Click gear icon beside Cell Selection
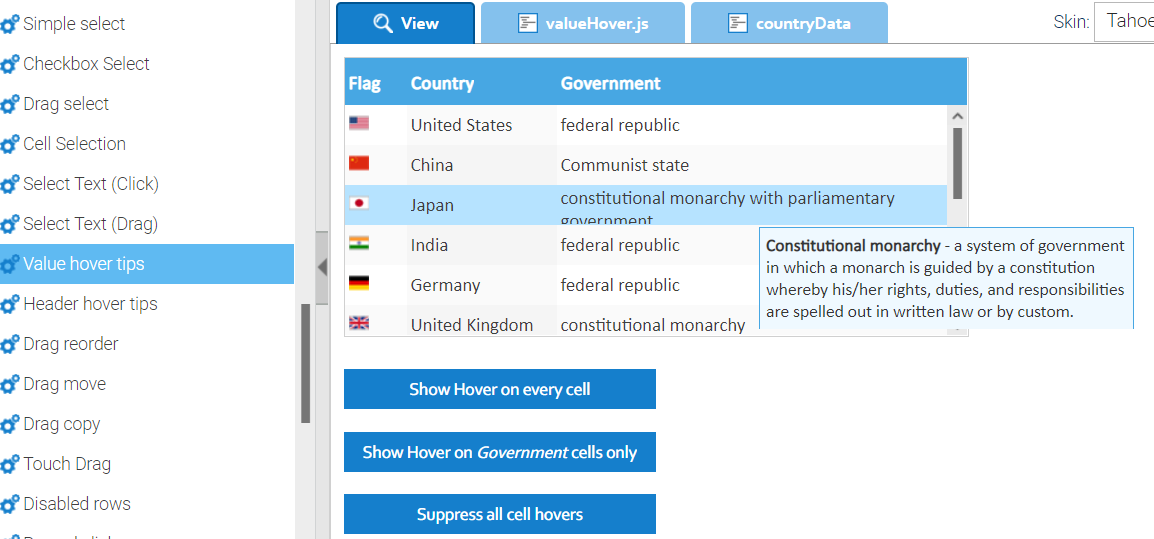Viewport: 1154px width, 539px height. coord(10,144)
